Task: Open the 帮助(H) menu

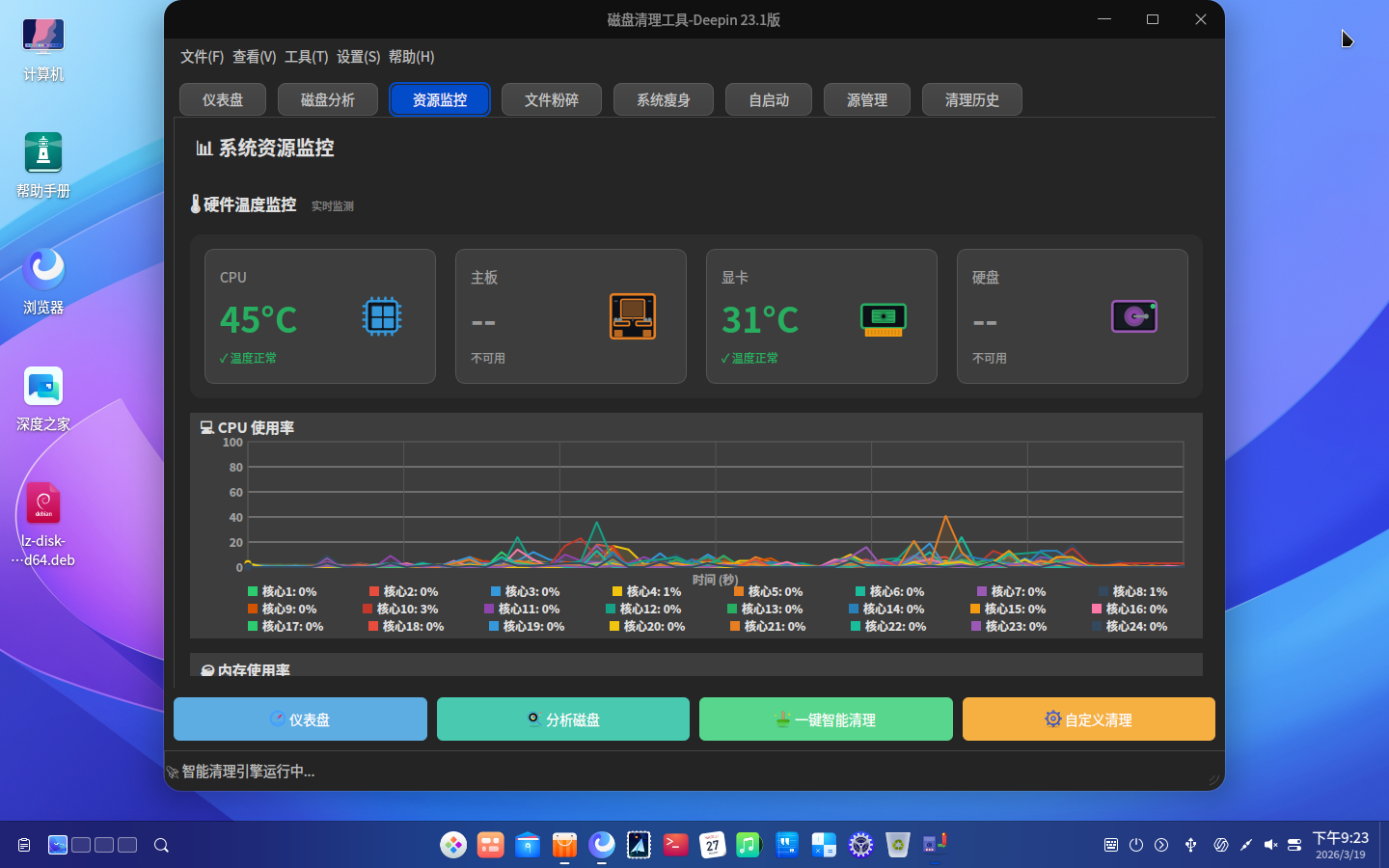Action: [x=411, y=57]
